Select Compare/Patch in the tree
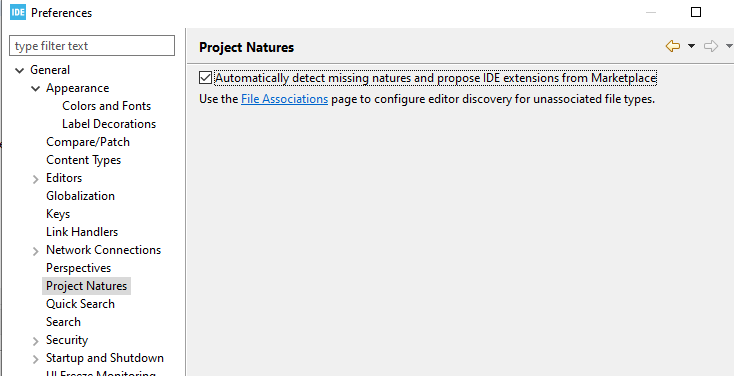The height and width of the screenshot is (376, 734). pos(88,142)
